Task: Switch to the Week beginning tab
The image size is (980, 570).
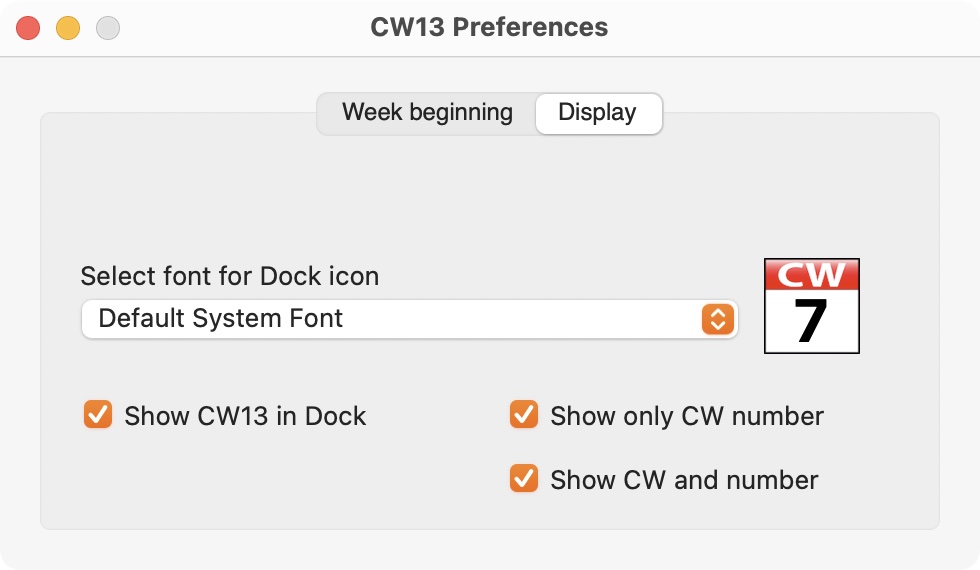Action: 427,113
